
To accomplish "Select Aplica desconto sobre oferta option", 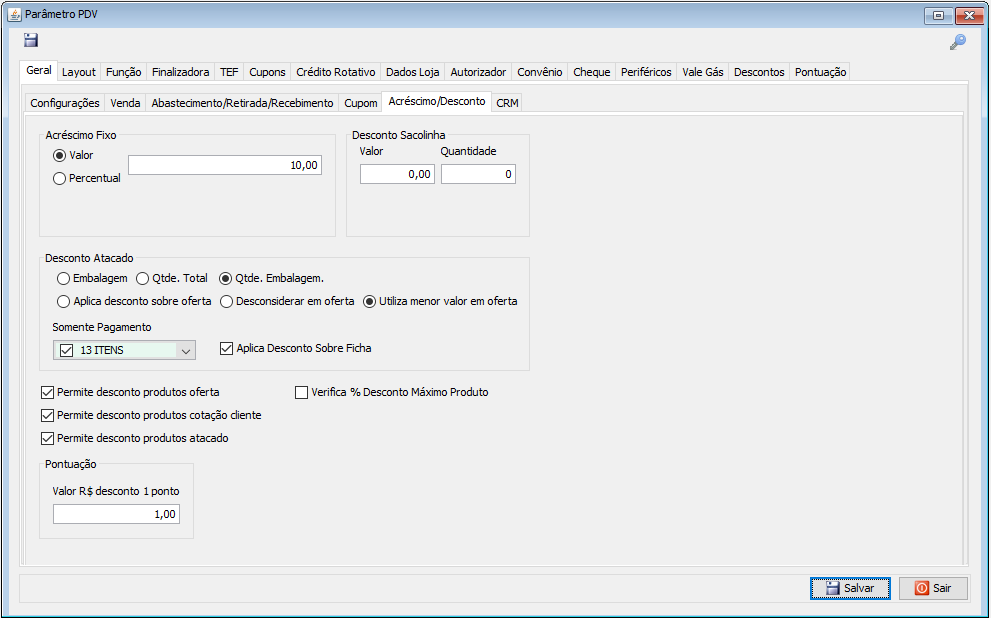I will [x=63, y=302].
